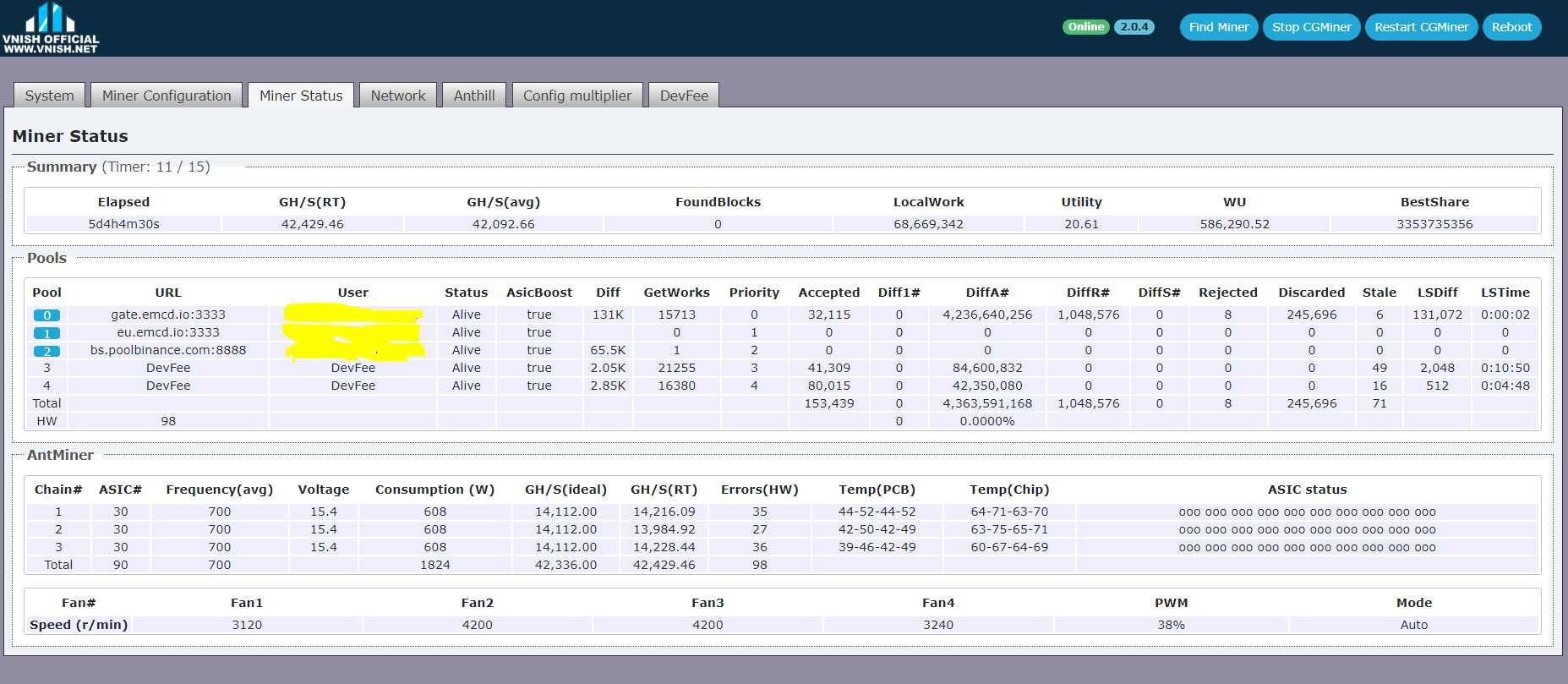
Task: Click GH/S(RT) summary value 42,429.46
Action: tap(313, 224)
